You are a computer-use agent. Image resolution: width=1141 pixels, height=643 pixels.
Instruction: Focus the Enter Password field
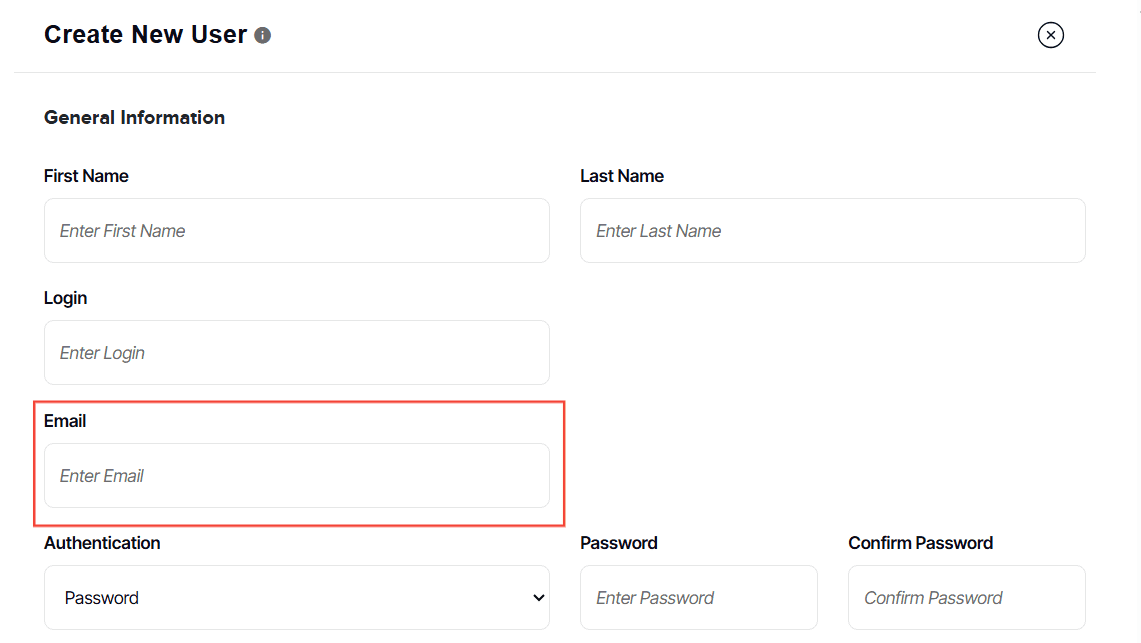[698, 598]
